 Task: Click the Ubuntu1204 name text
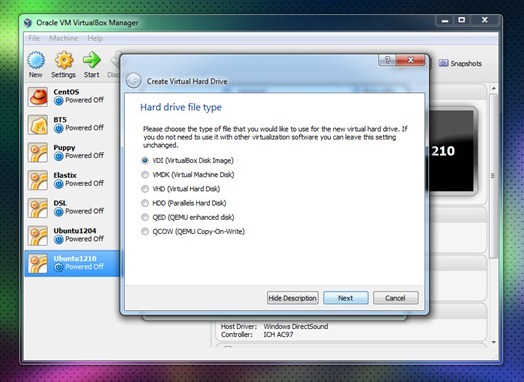[x=75, y=231]
